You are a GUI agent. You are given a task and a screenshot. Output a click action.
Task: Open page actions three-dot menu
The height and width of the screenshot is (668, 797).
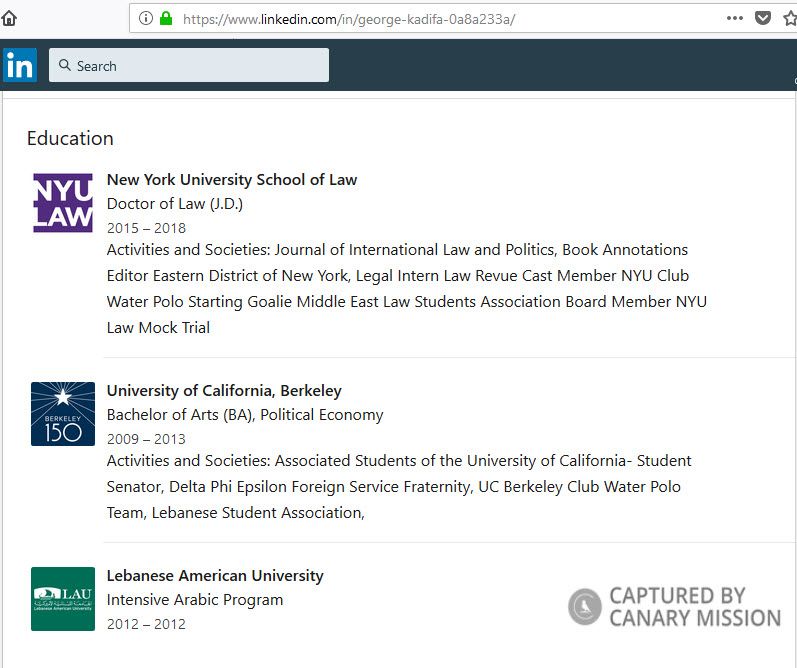point(735,18)
